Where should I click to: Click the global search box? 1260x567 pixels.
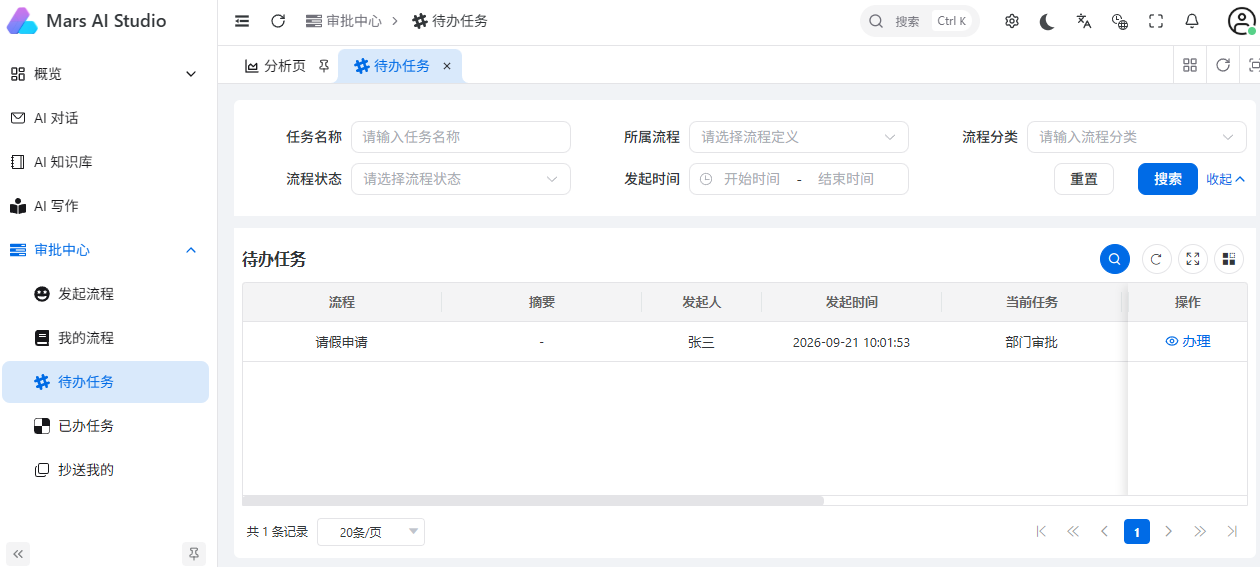[x=919, y=21]
